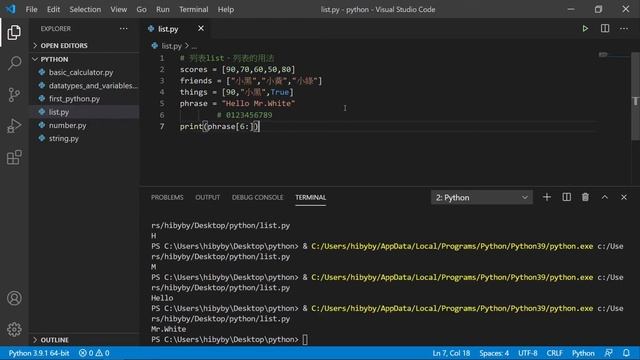Select the Terminal panel tab
Screen dimensions: 640x360
(x=311, y=197)
